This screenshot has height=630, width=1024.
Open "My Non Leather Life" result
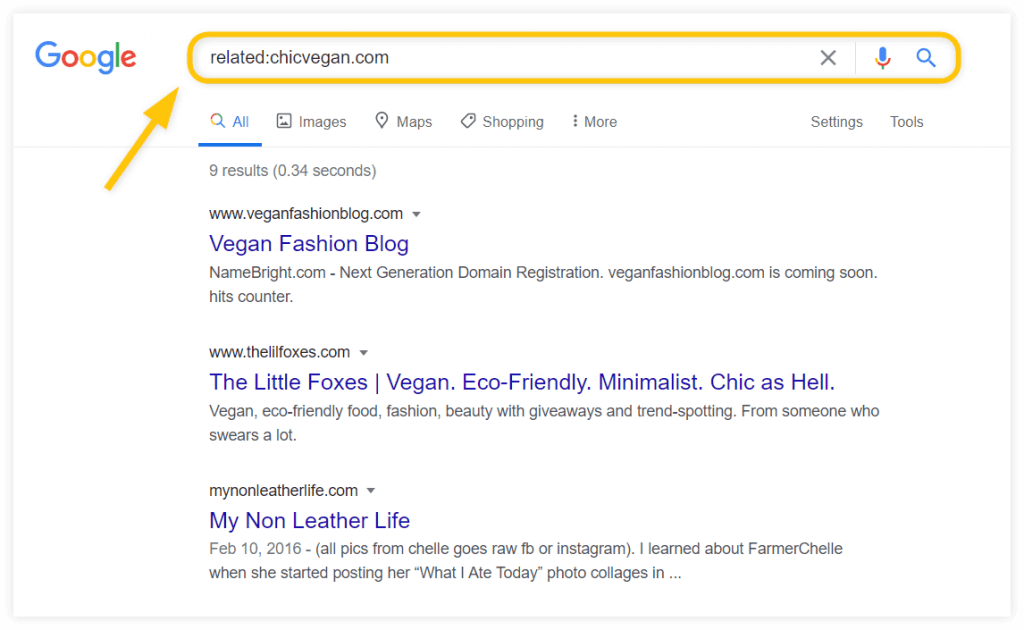(x=309, y=520)
